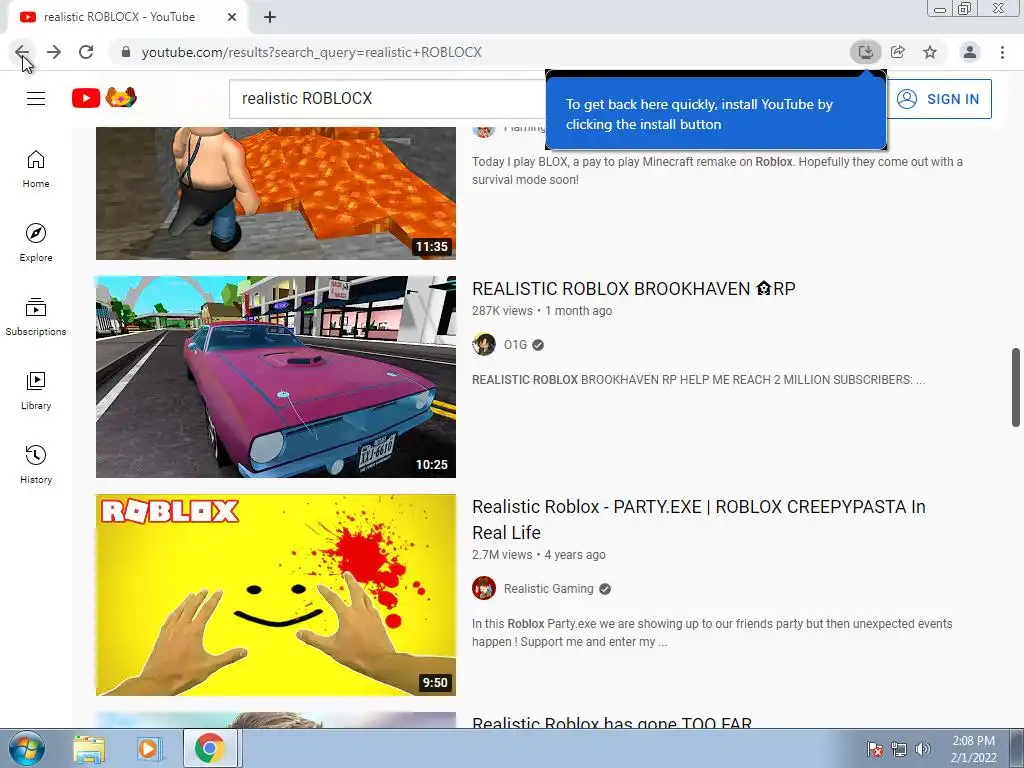Click the Chrome taskbar icon

click(x=209, y=749)
